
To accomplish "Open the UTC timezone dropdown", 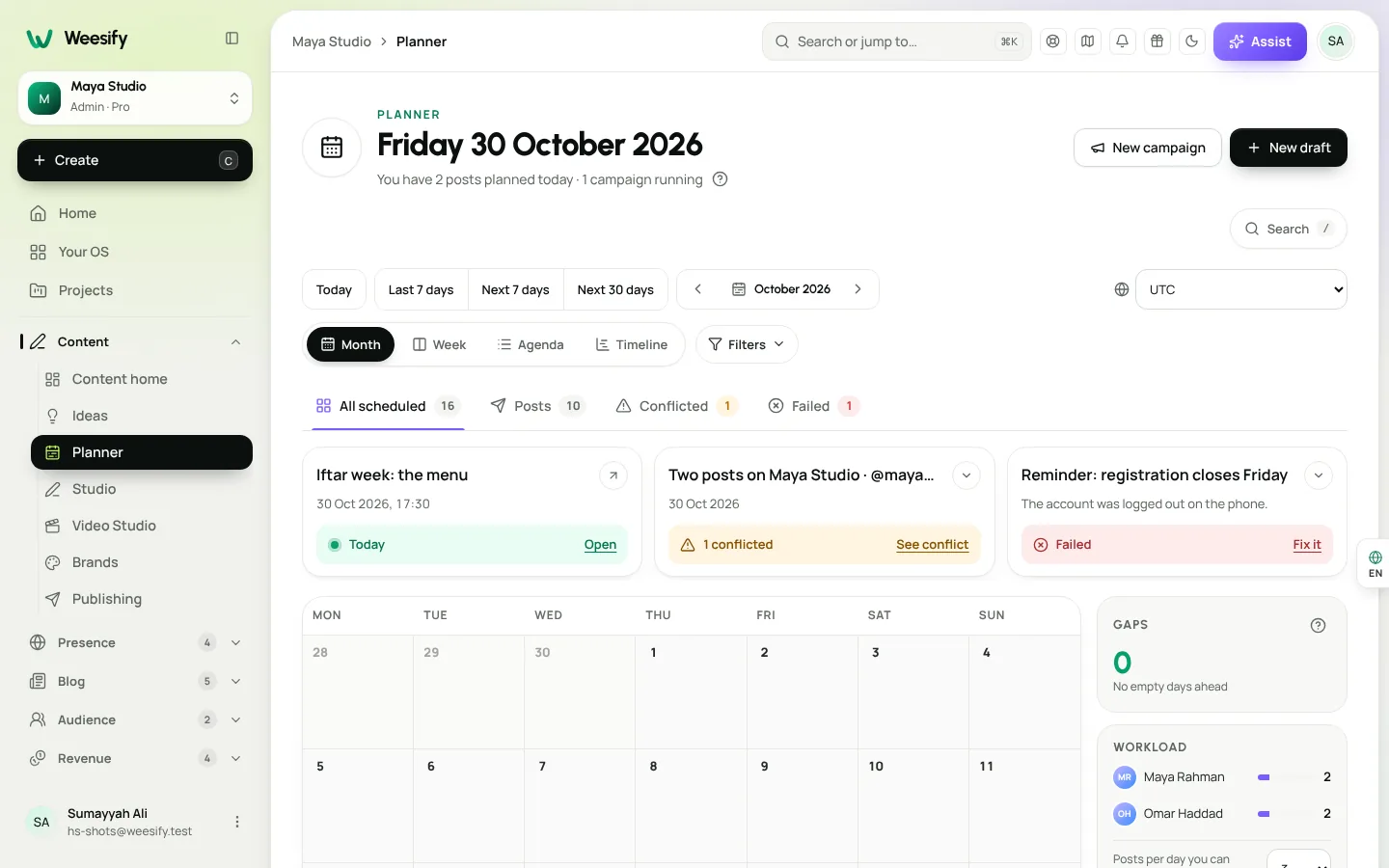I will 1241,289.
